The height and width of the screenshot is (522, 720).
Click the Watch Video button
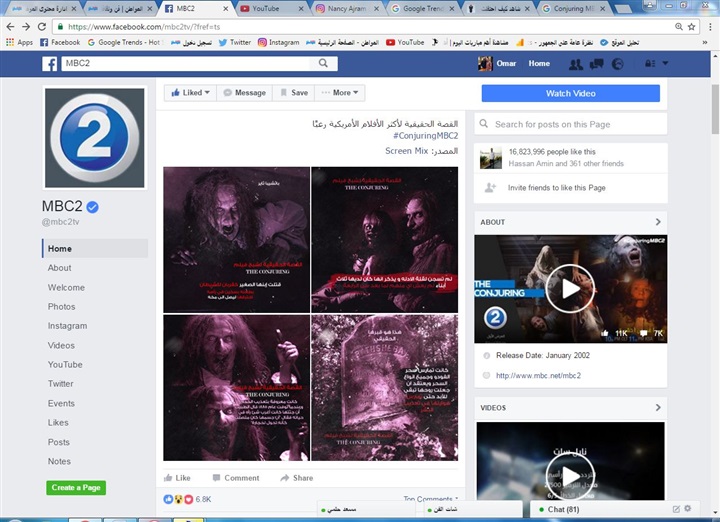570,93
